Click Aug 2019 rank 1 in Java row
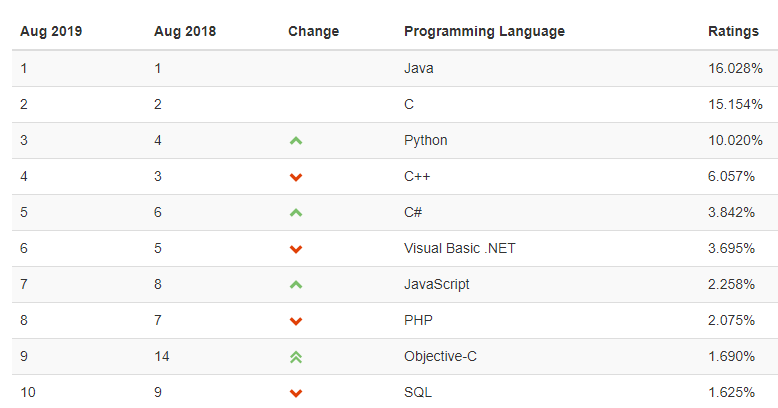This screenshot has width=778, height=408. [x=24, y=68]
